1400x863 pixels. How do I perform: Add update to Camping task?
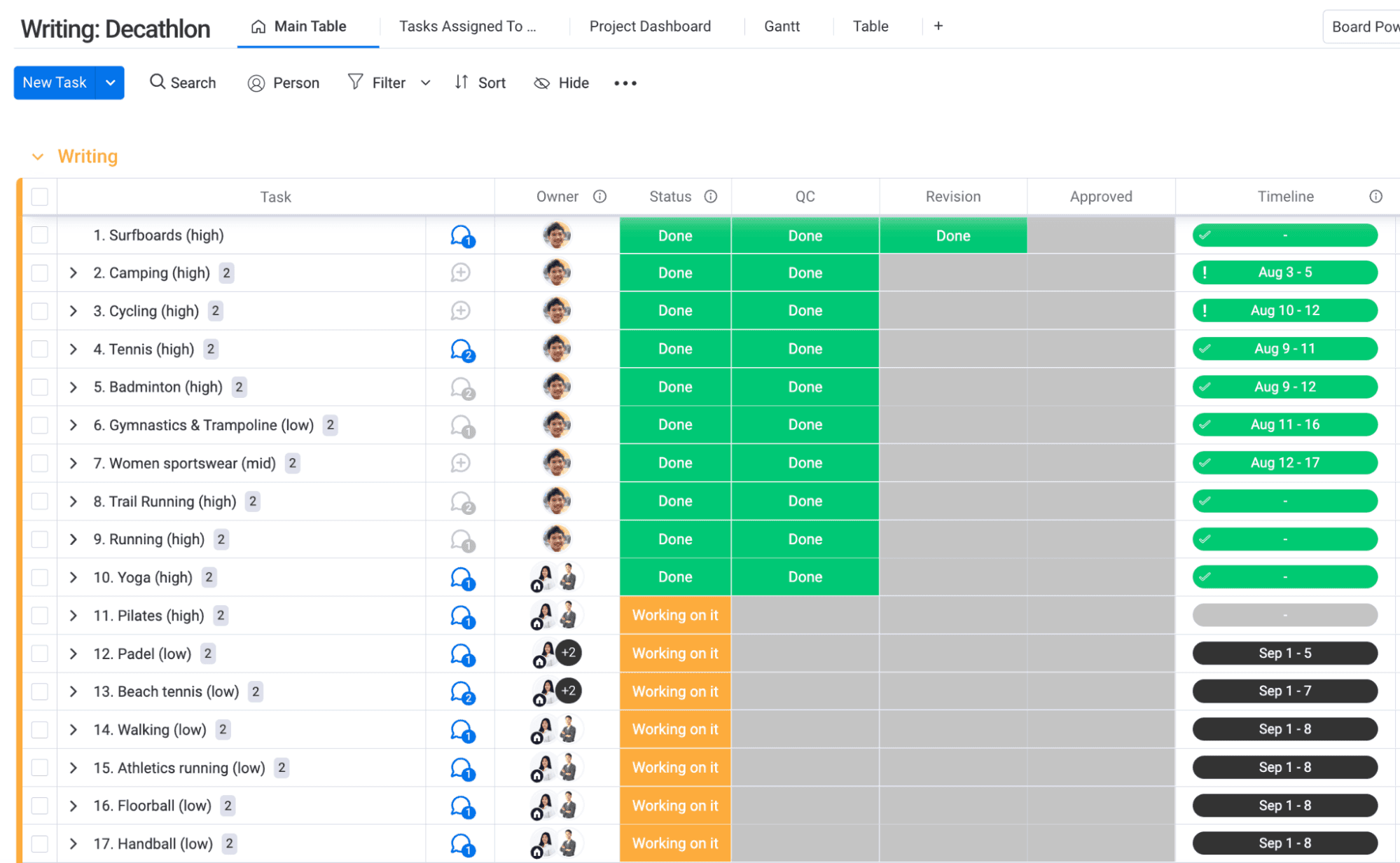[x=460, y=273]
